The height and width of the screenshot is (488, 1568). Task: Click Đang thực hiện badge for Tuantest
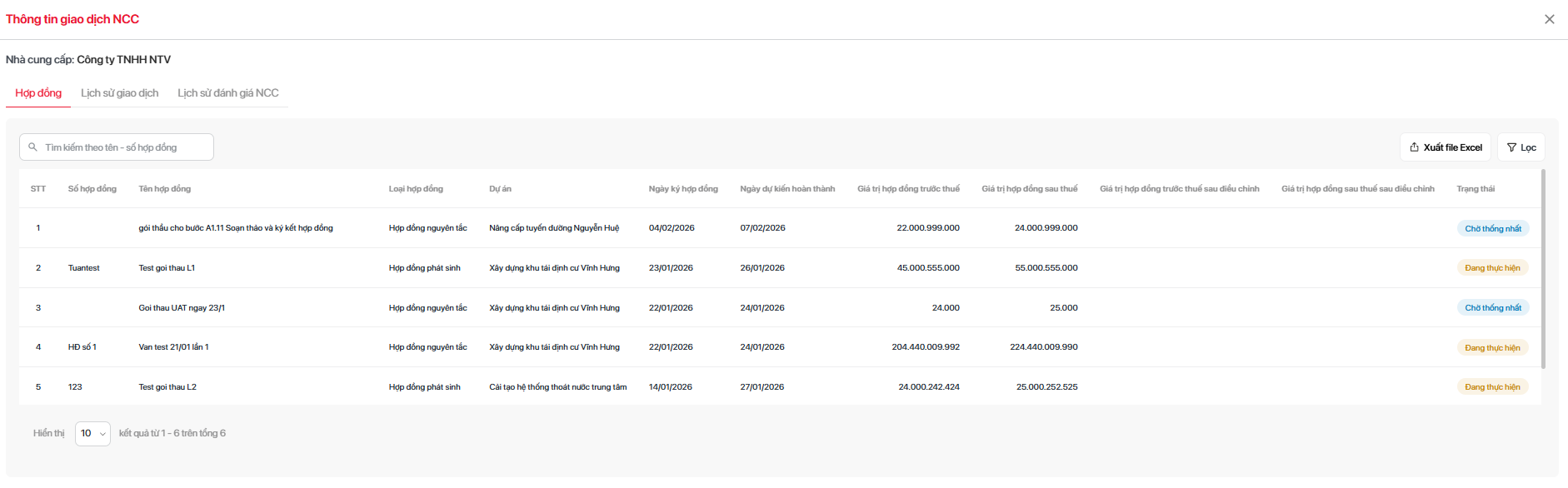click(x=1492, y=268)
